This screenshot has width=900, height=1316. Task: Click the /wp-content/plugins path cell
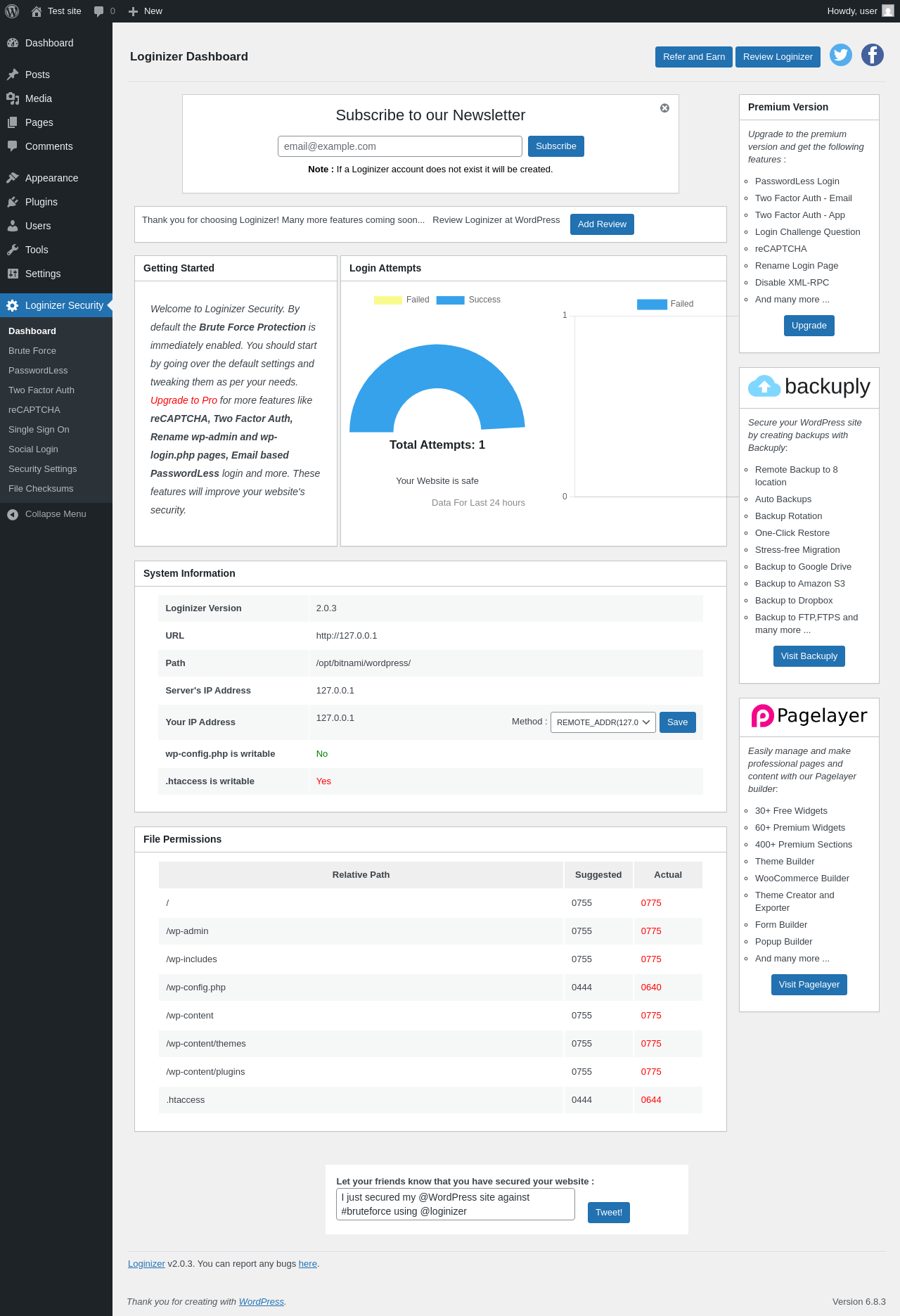[x=361, y=1072]
